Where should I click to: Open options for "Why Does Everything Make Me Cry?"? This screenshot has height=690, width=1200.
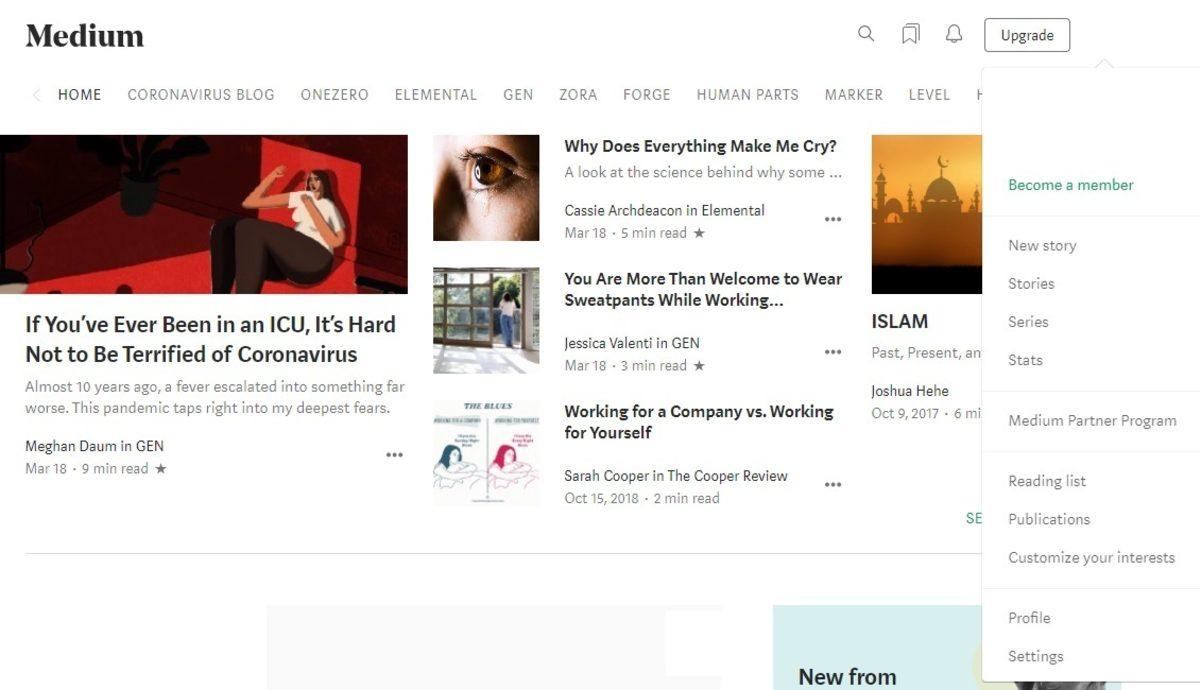tap(833, 218)
